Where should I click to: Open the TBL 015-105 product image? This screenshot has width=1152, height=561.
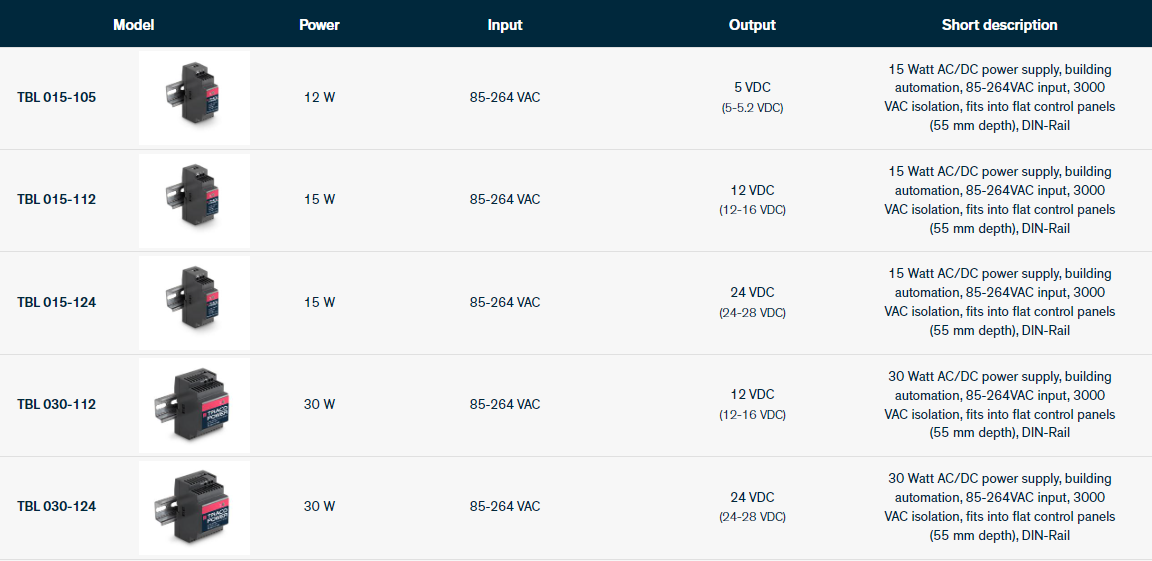pos(194,97)
